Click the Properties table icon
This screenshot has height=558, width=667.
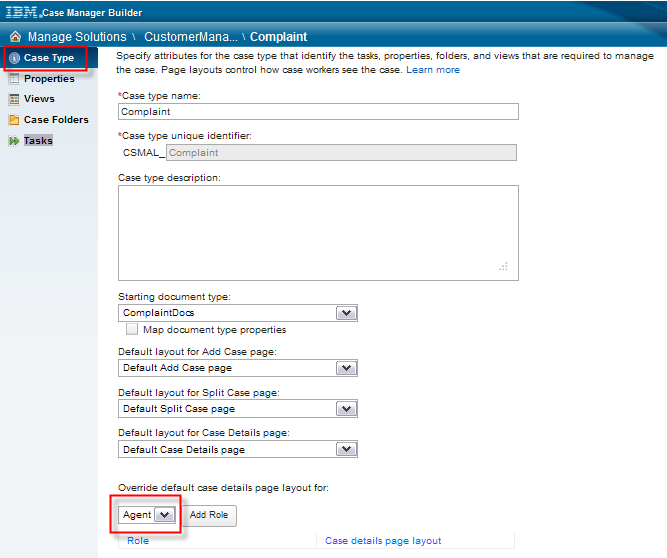(x=14, y=79)
